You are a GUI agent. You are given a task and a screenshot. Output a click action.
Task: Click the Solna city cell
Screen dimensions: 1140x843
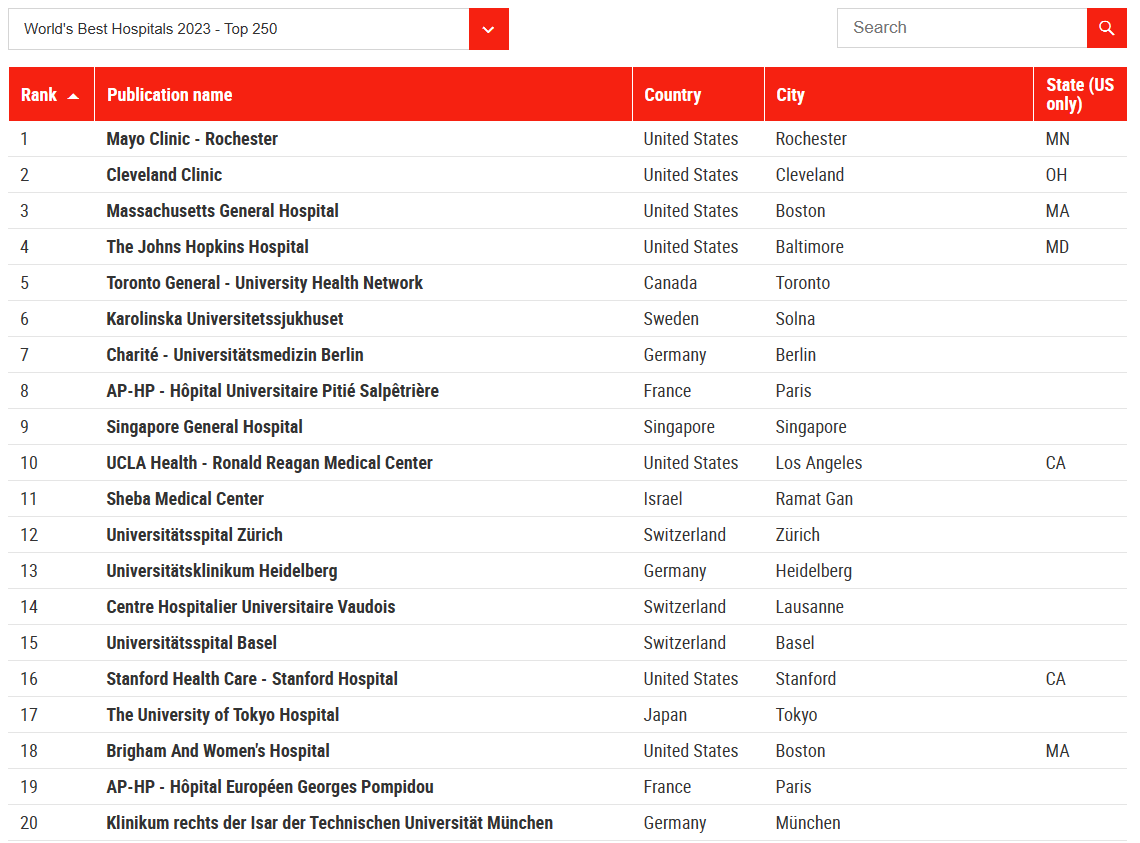click(x=795, y=319)
